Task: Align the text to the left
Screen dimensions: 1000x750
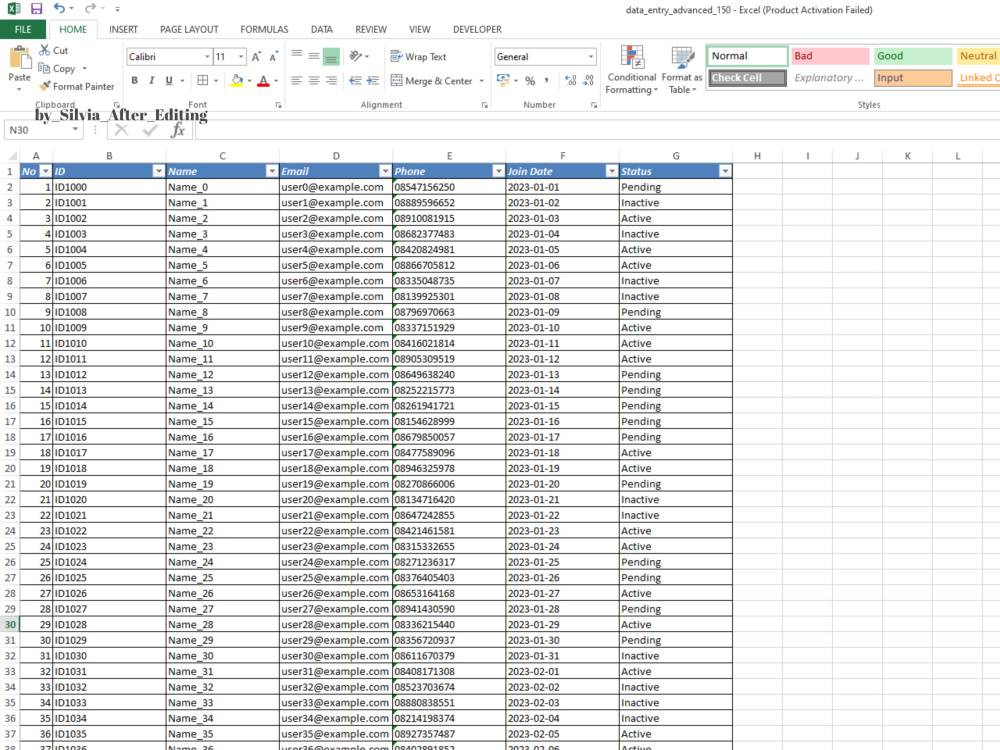Action: tap(297, 80)
